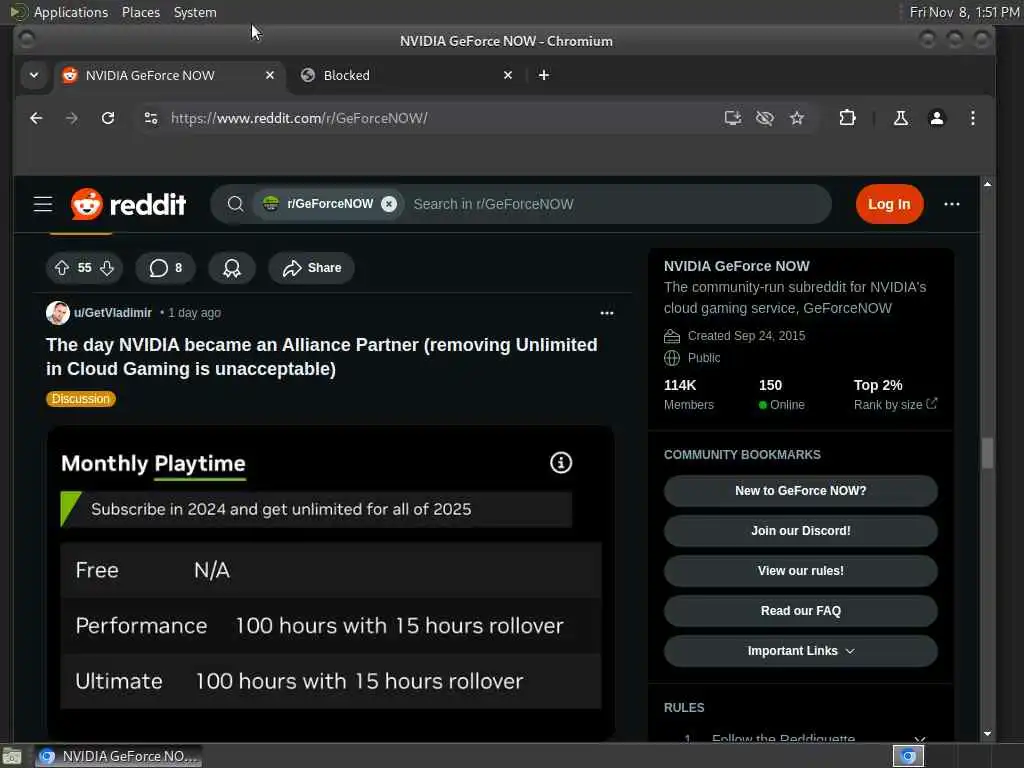
Task: Click the browser forward arrow
Action: click(x=72, y=118)
